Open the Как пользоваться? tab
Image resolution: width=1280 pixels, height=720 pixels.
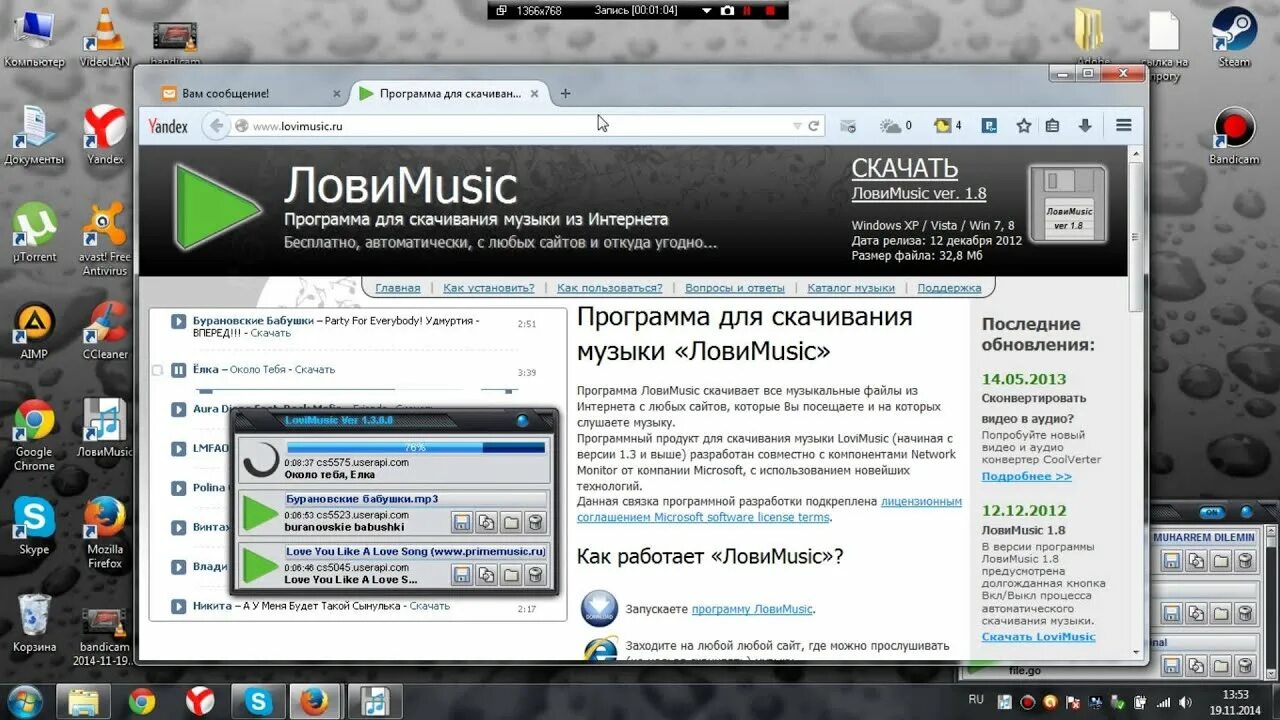(610, 288)
